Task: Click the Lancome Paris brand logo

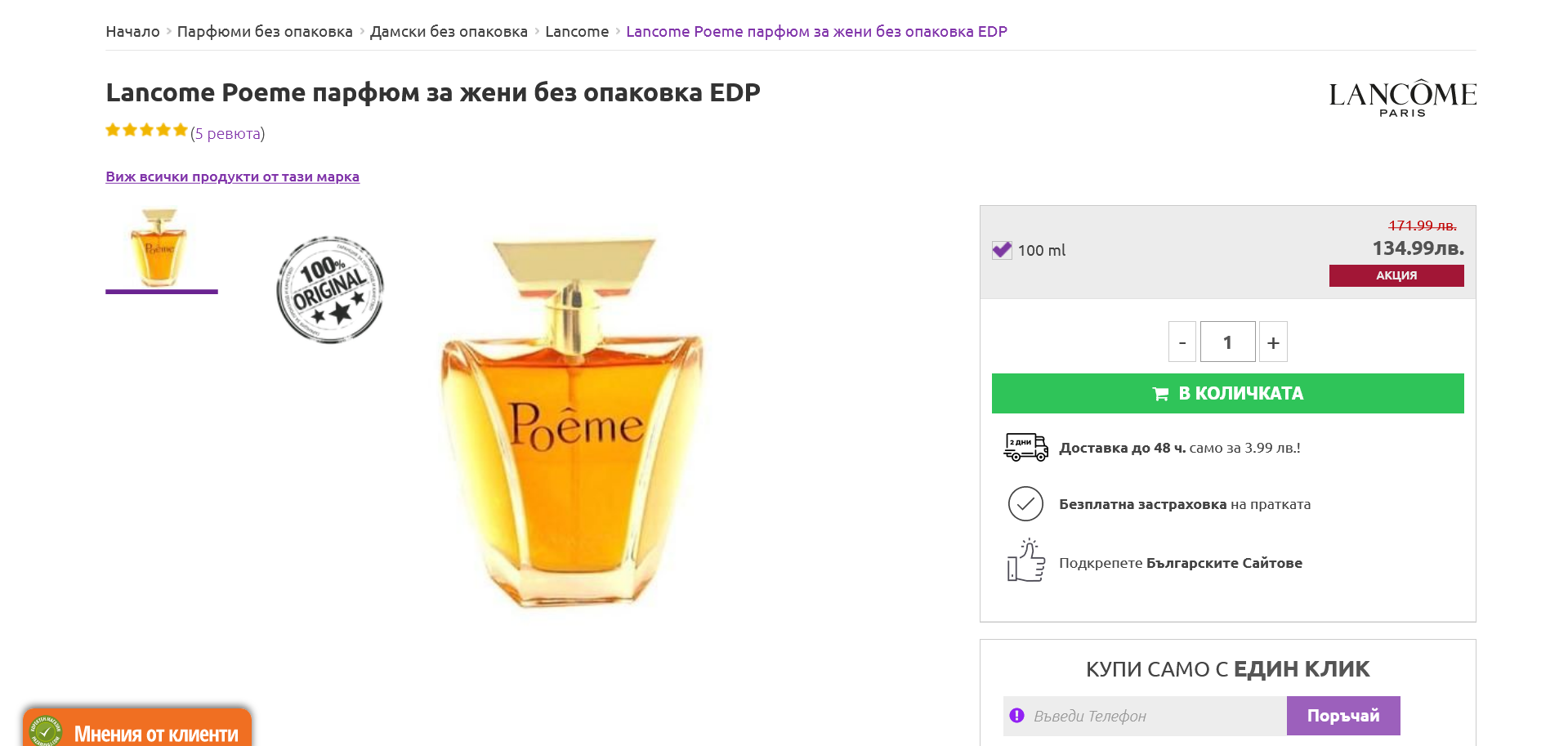Action: click(x=1402, y=98)
